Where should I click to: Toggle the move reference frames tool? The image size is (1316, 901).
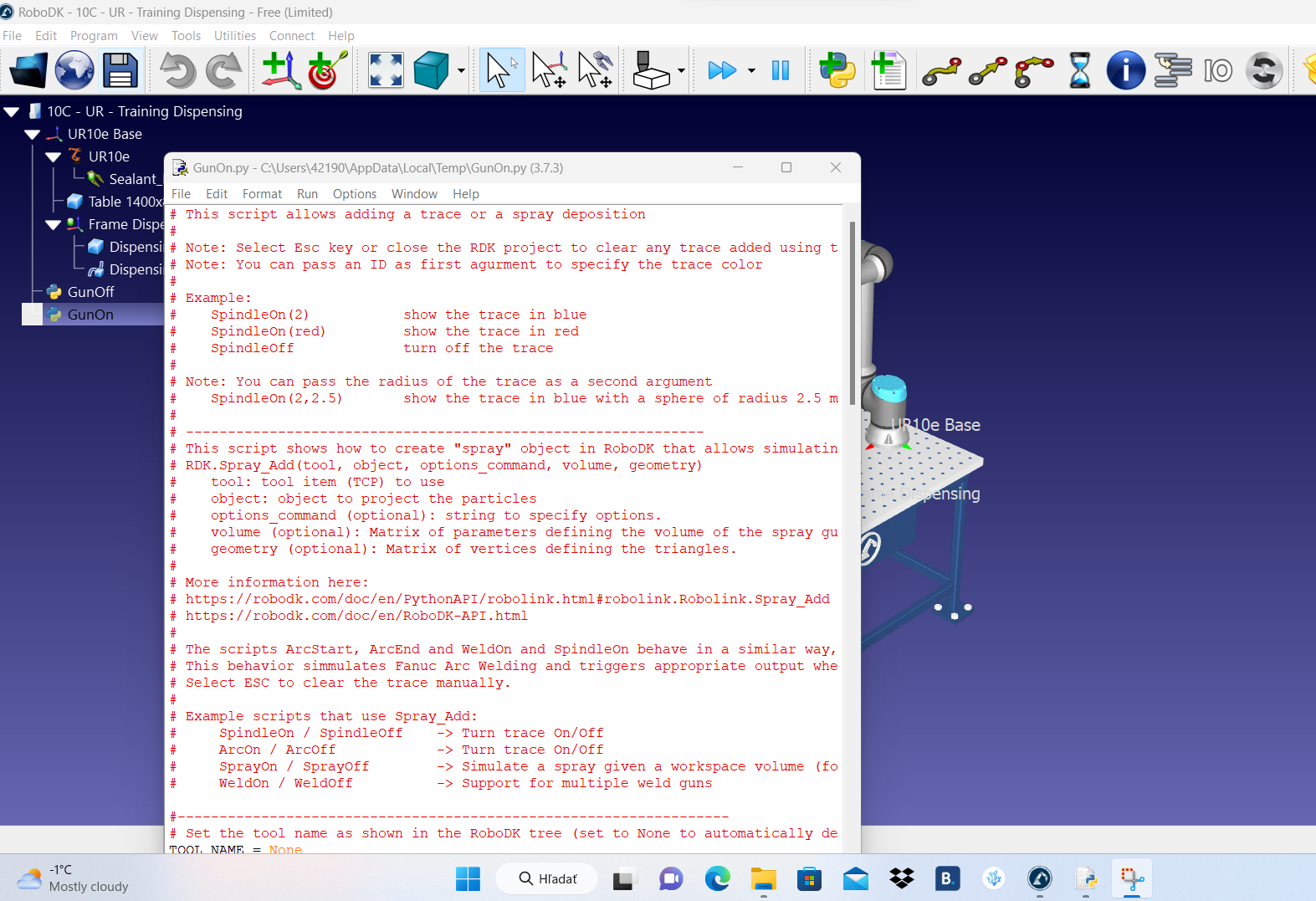tap(549, 70)
